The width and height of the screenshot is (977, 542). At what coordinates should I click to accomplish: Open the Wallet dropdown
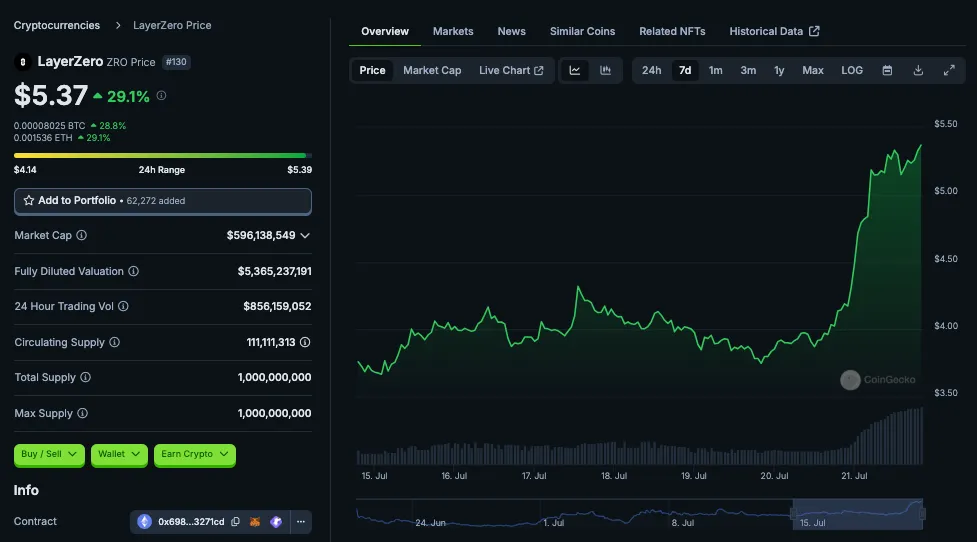(119, 454)
